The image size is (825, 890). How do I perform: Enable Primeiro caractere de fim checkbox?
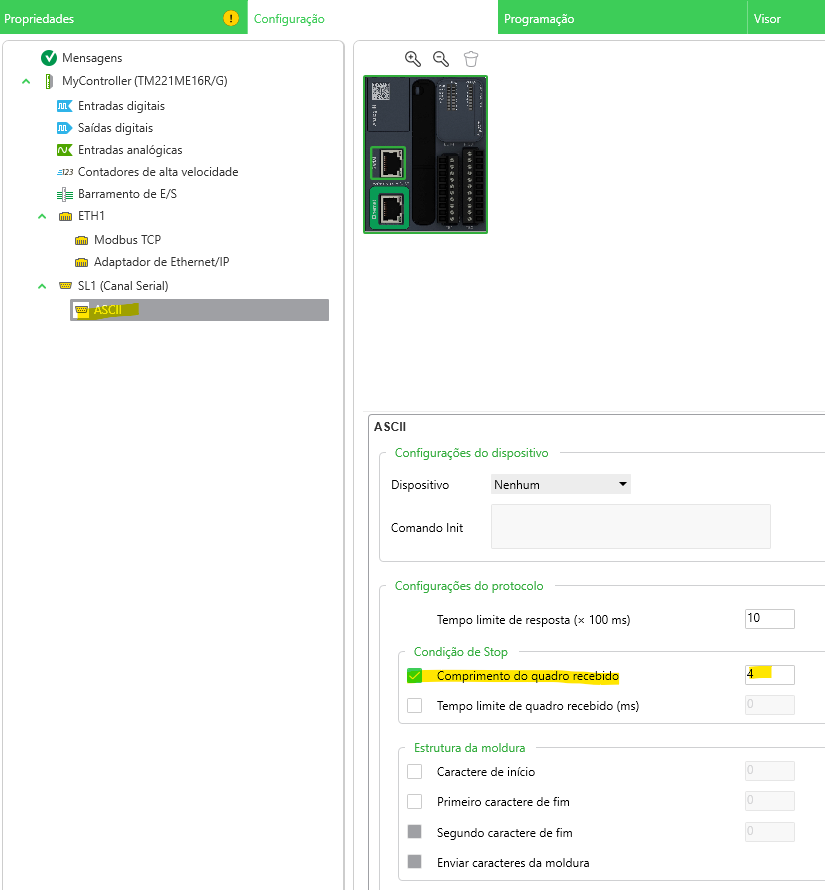tap(414, 801)
